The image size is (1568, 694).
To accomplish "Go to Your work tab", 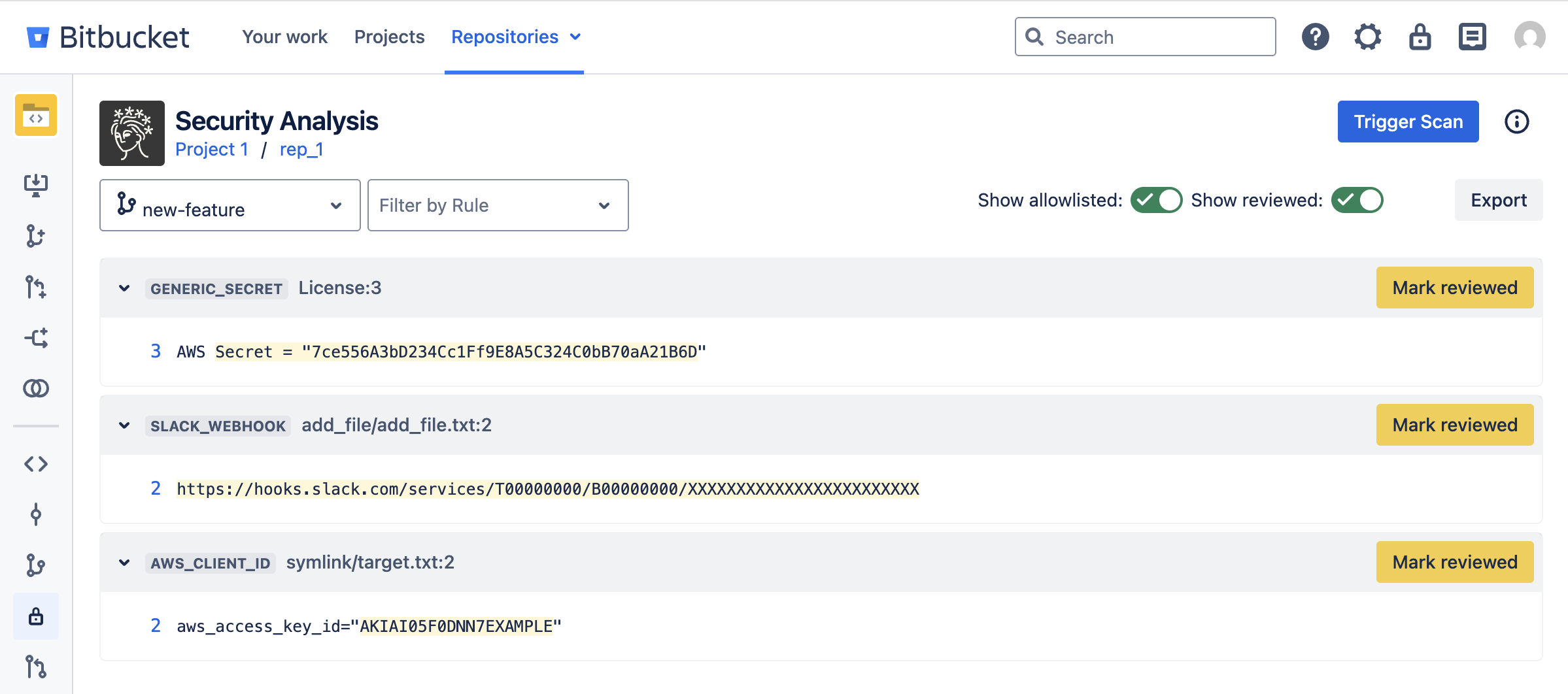I will [284, 37].
